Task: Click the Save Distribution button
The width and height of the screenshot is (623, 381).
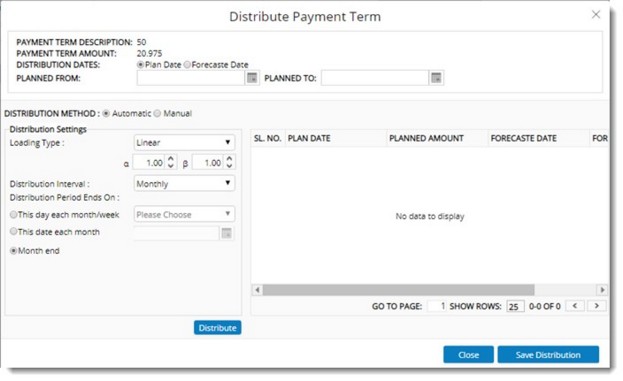Action: [548, 355]
